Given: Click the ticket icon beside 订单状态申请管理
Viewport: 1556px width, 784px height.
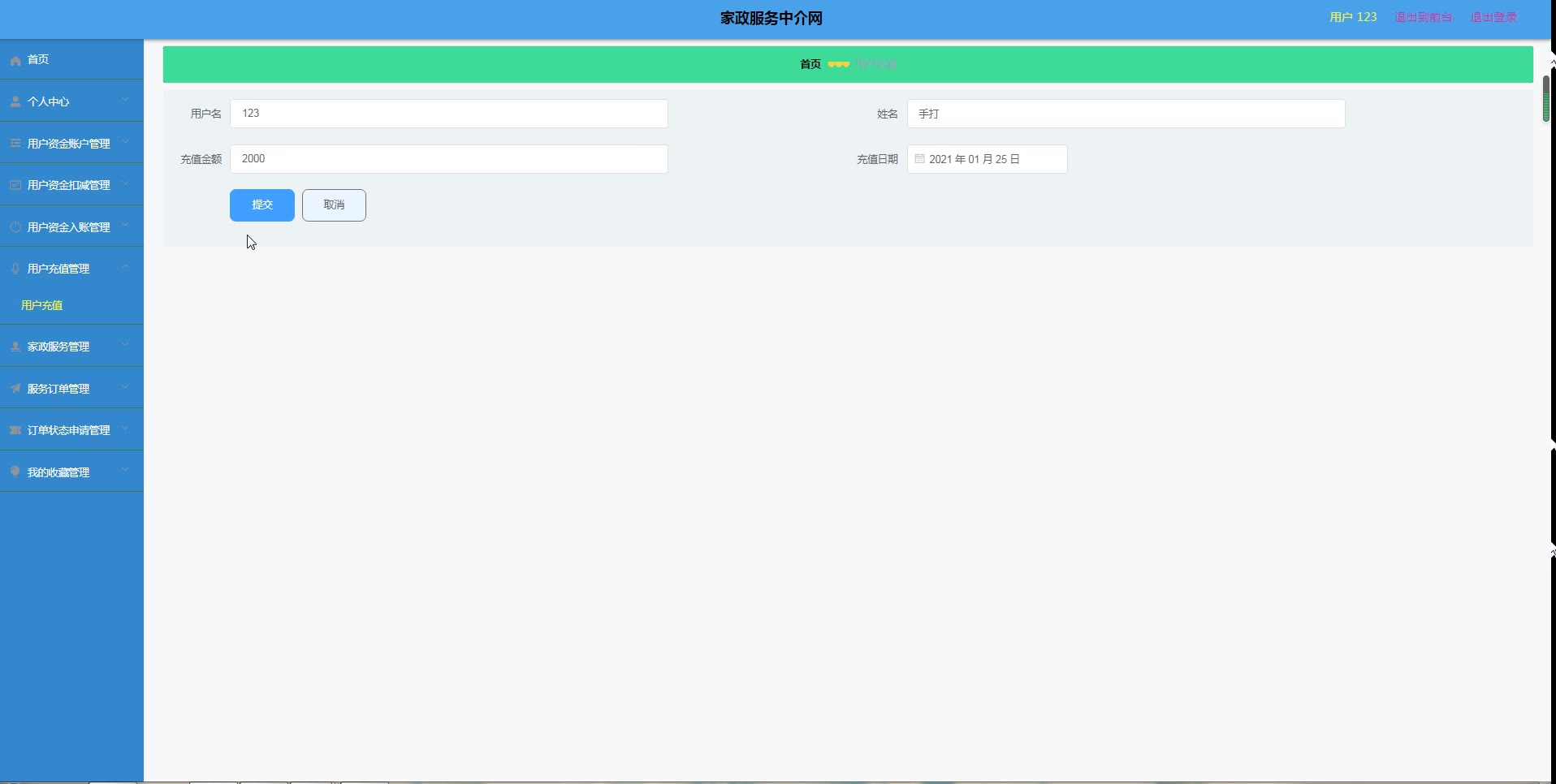Looking at the screenshot, I should tap(15, 430).
